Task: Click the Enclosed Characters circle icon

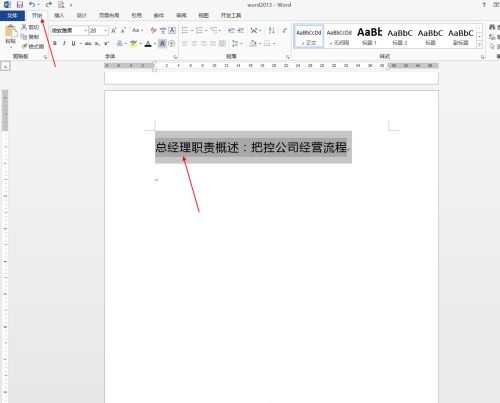Action: (x=172, y=43)
